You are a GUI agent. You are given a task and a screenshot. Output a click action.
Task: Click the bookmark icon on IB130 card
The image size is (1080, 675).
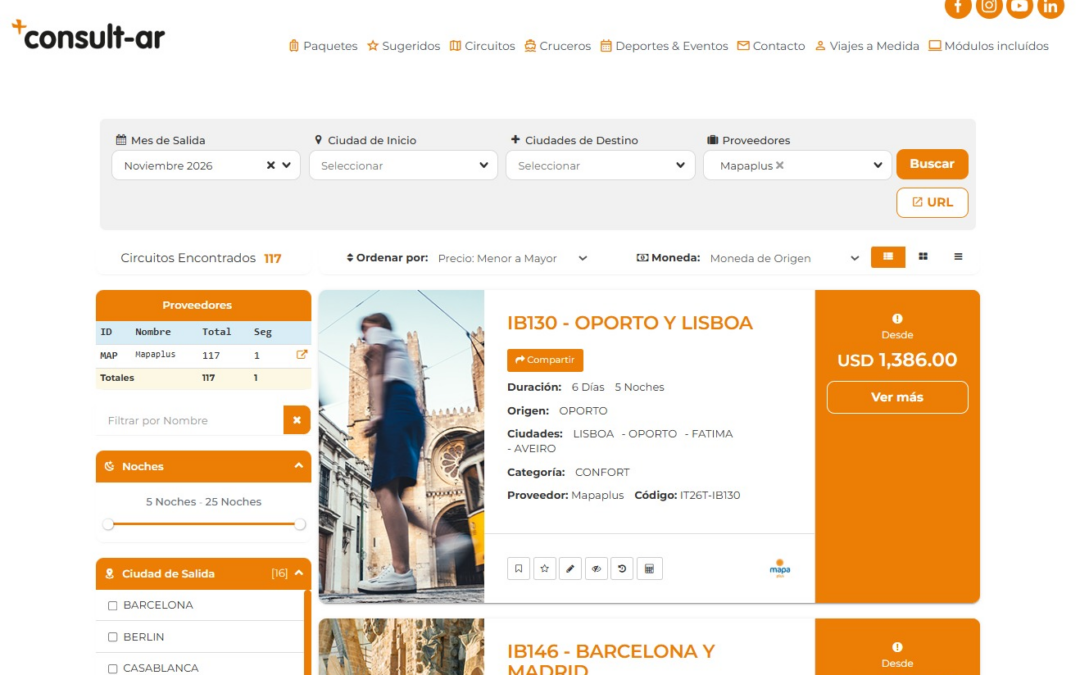pos(518,569)
